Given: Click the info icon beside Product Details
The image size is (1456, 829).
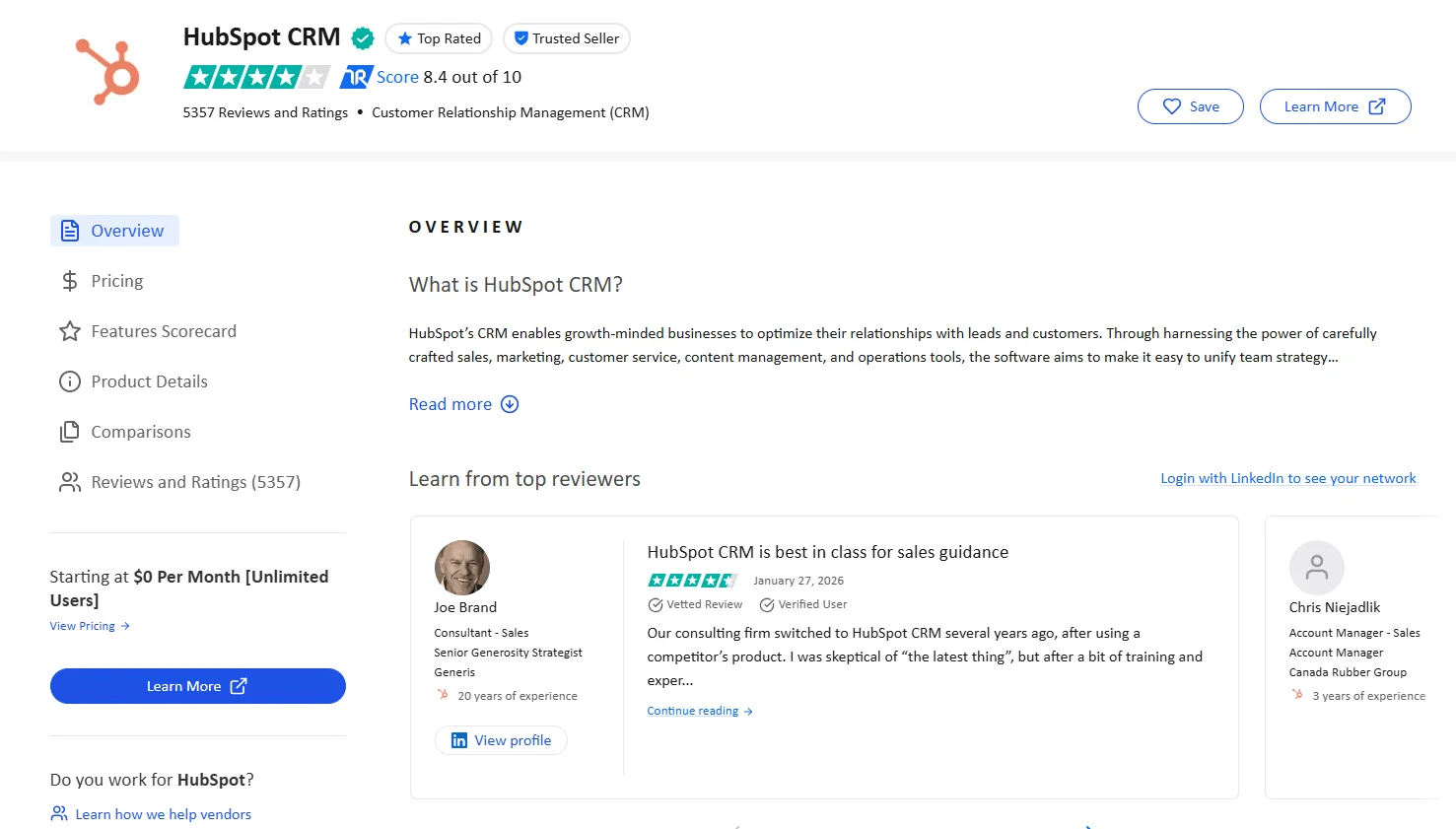Looking at the screenshot, I should coord(69,381).
